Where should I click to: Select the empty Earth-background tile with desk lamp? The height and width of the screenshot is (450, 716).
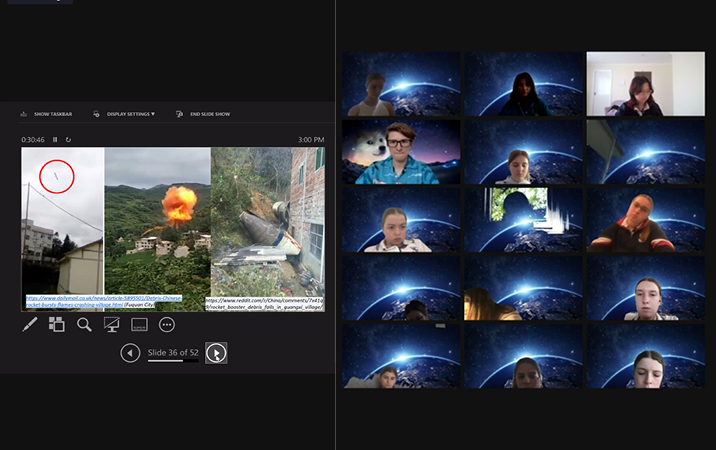pos(646,152)
